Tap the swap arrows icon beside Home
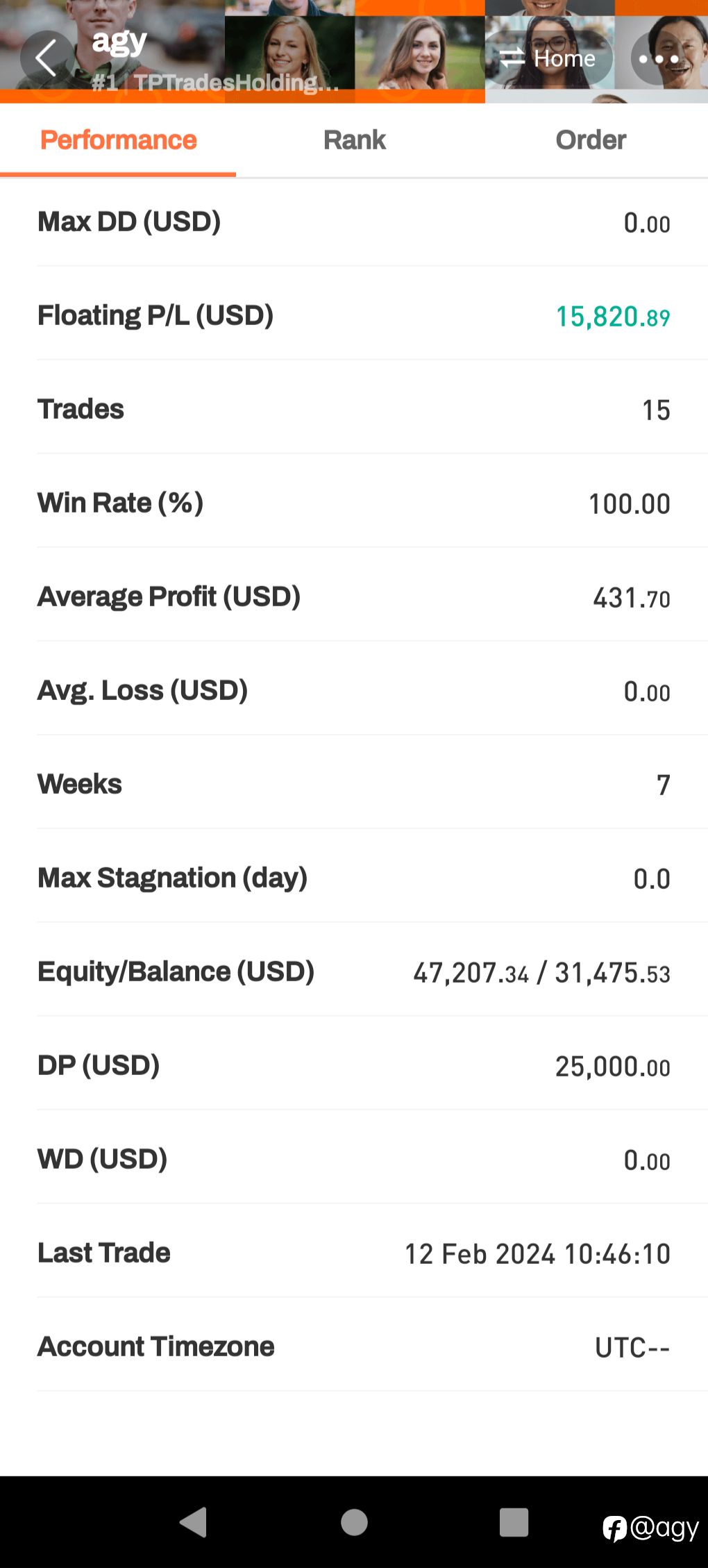Viewport: 708px width, 1568px height. click(x=512, y=58)
